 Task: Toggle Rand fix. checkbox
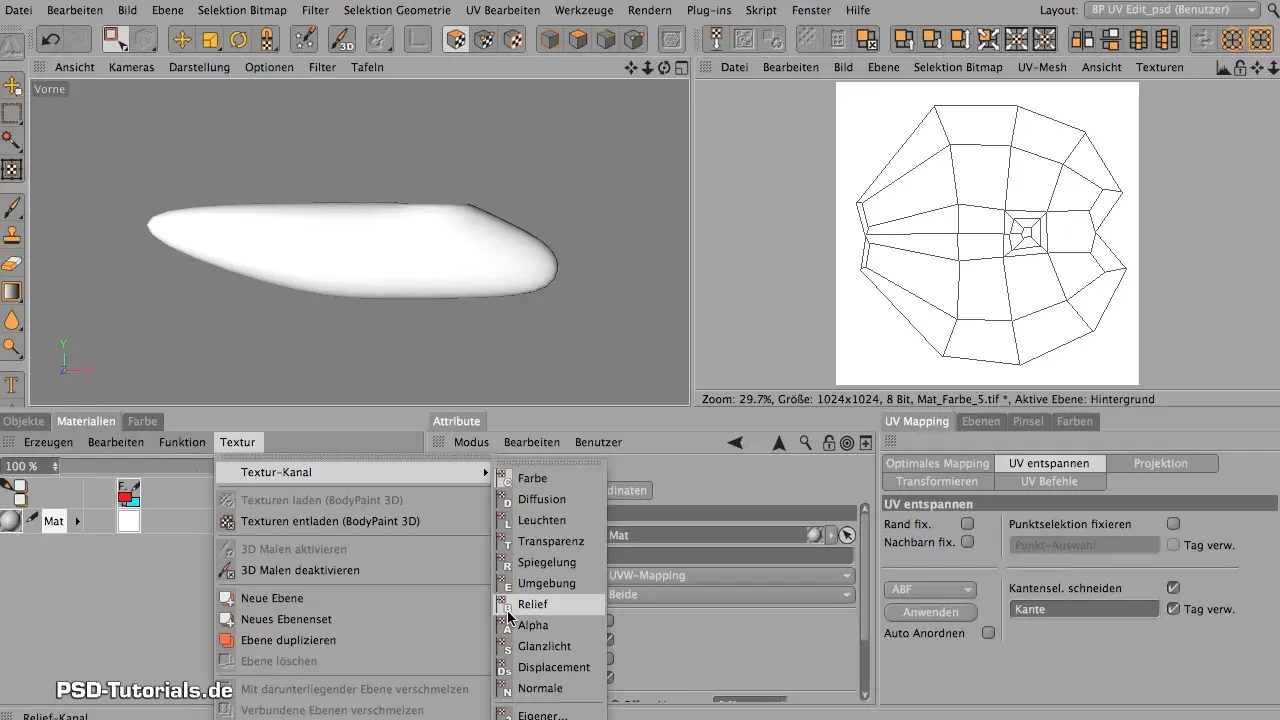point(967,524)
